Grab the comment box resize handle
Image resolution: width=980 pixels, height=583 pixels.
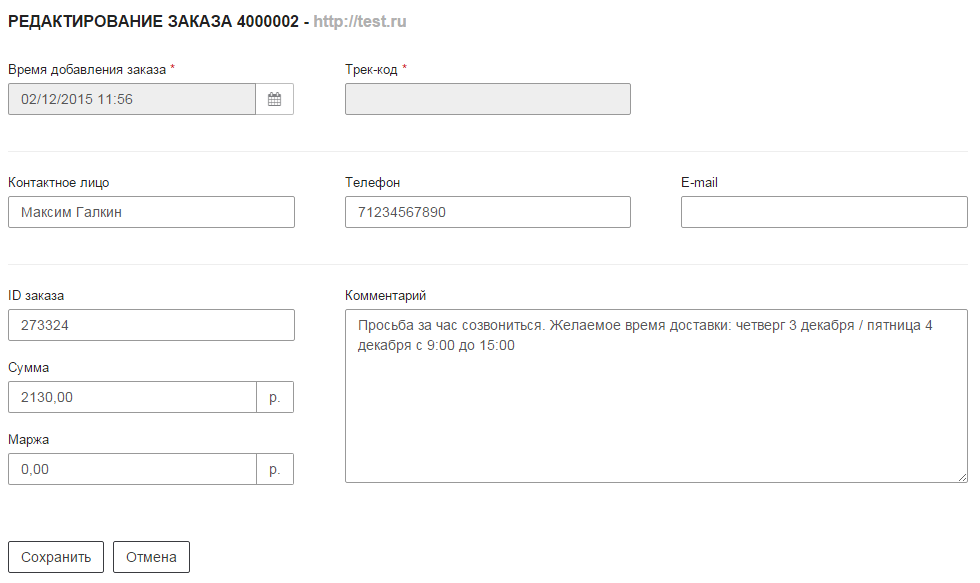click(962, 477)
